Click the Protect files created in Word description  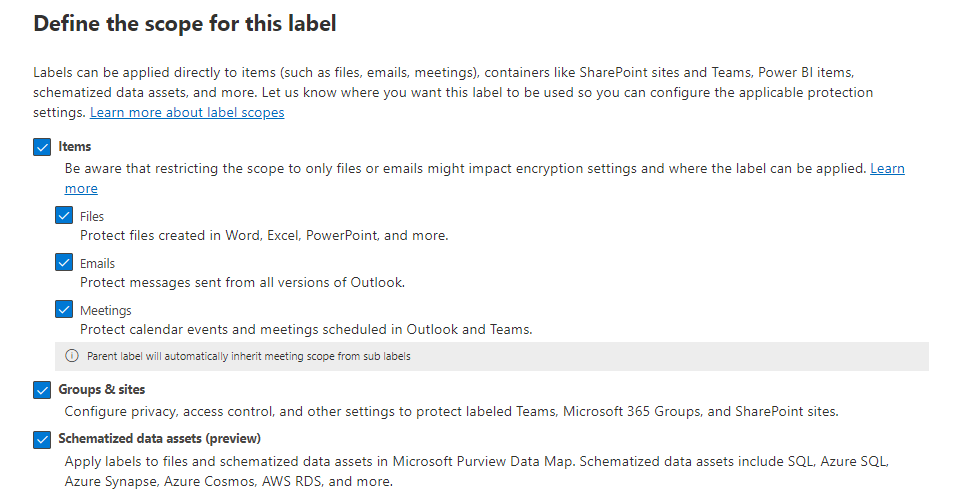[x=264, y=236]
